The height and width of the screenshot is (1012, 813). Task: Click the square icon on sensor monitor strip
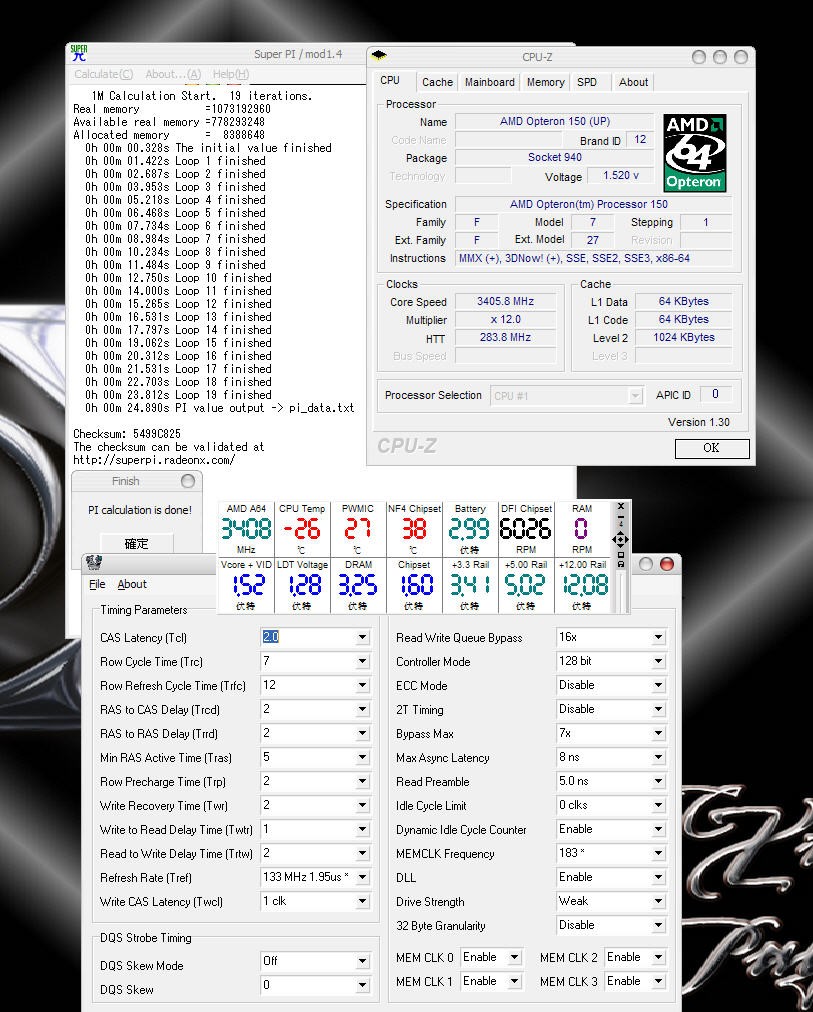(x=621, y=554)
